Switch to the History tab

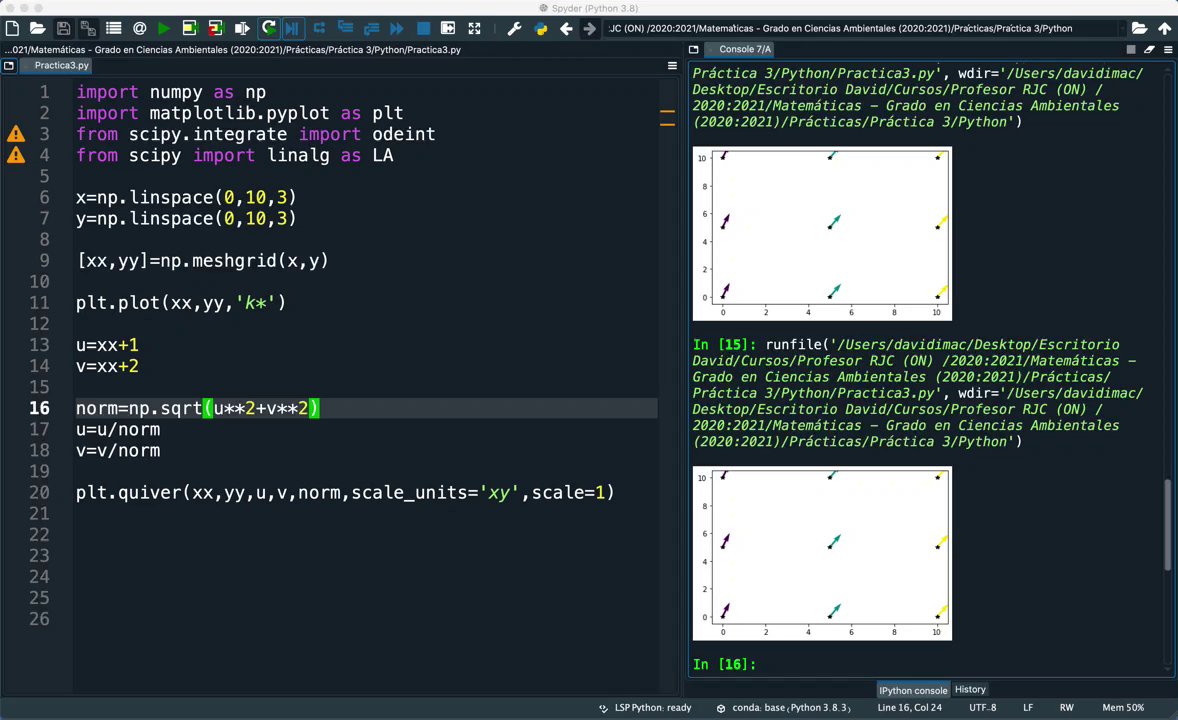click(x=970, y=689)
